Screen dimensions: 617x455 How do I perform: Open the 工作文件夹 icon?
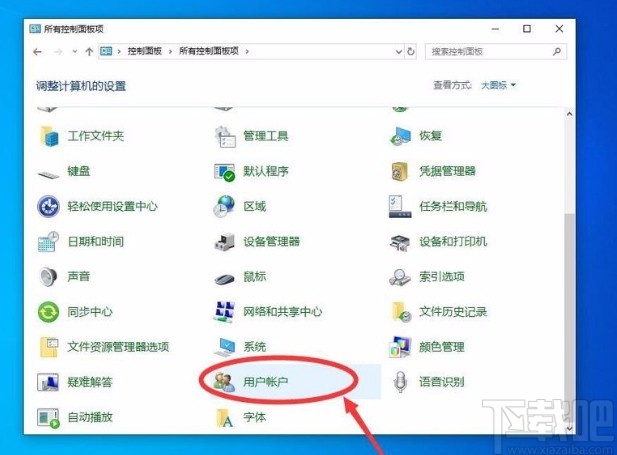[49, 136]
